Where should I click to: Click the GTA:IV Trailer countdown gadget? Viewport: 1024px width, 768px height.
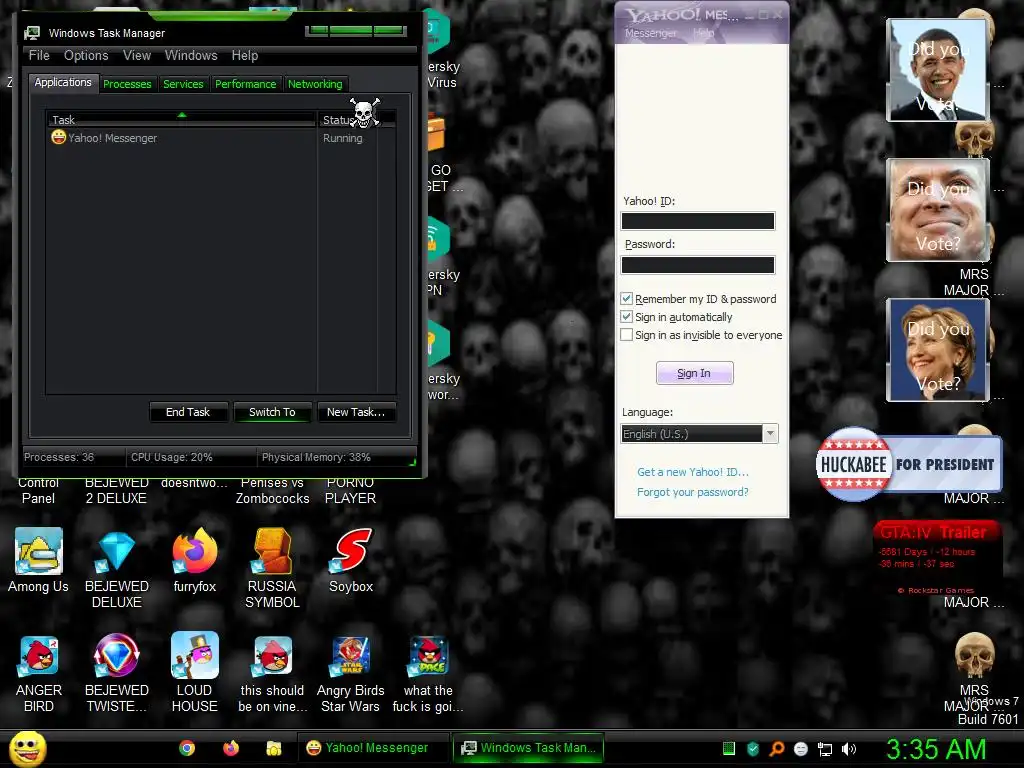pyautogui.click(x=936, y=559)
